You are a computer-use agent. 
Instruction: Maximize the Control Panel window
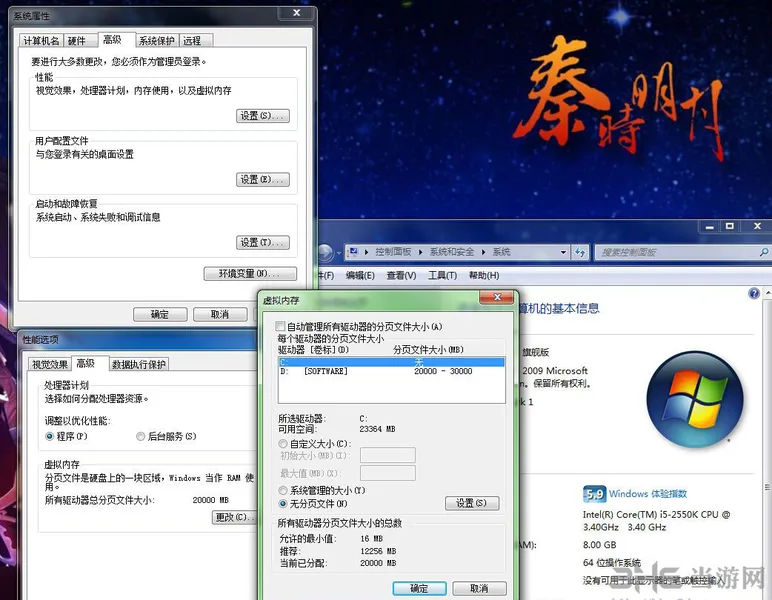coord(730,226)
